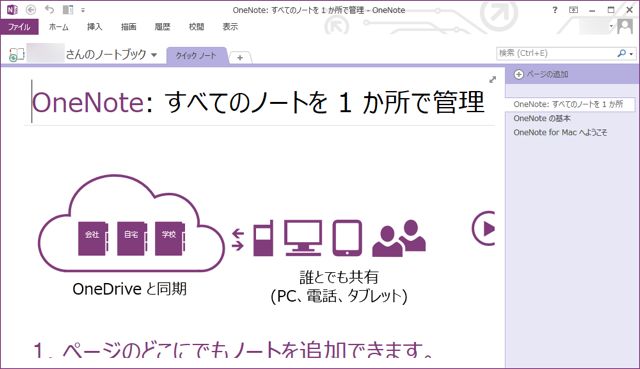Open the OneNote for Mac へようこそ page
Viewport: 640px width, 369px height.
(x=560, y=132)
